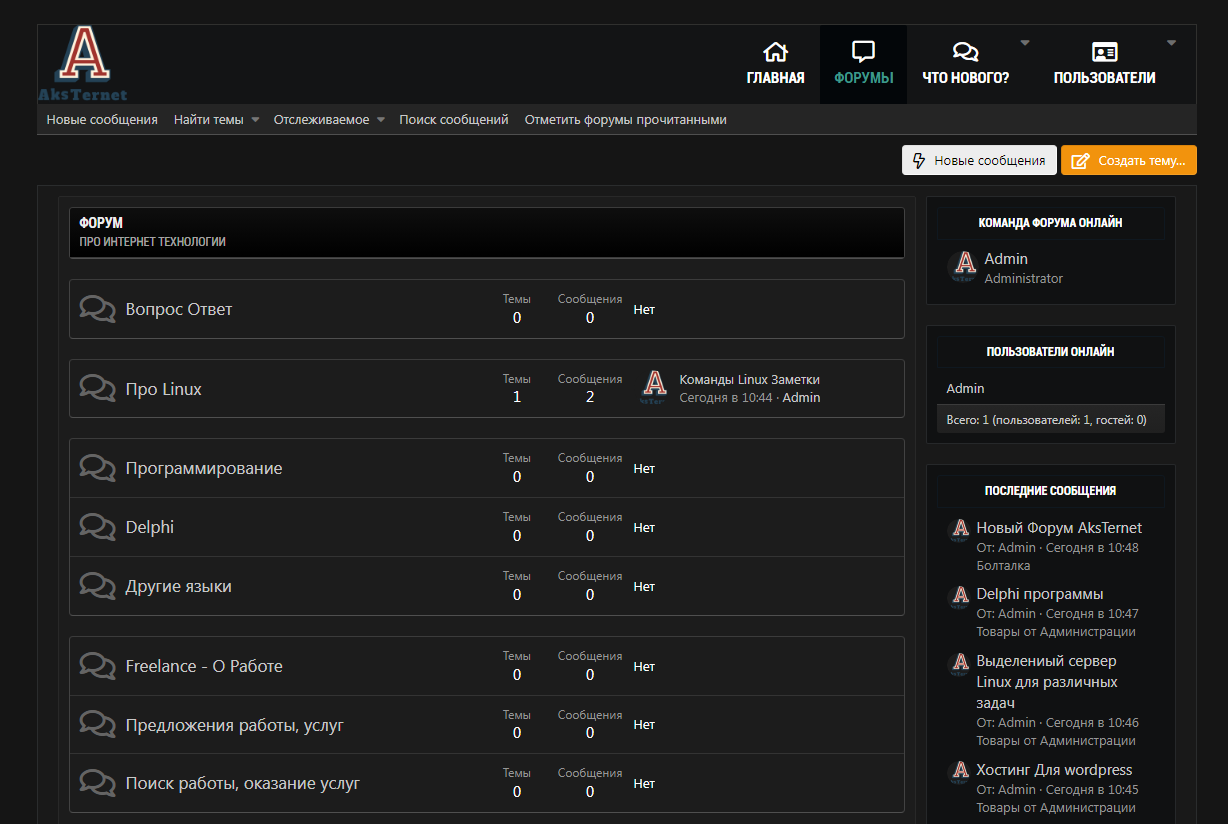Click the Что нового chat icon
The width and height of the screenshot is (1228, 824).
click(965, 52)
